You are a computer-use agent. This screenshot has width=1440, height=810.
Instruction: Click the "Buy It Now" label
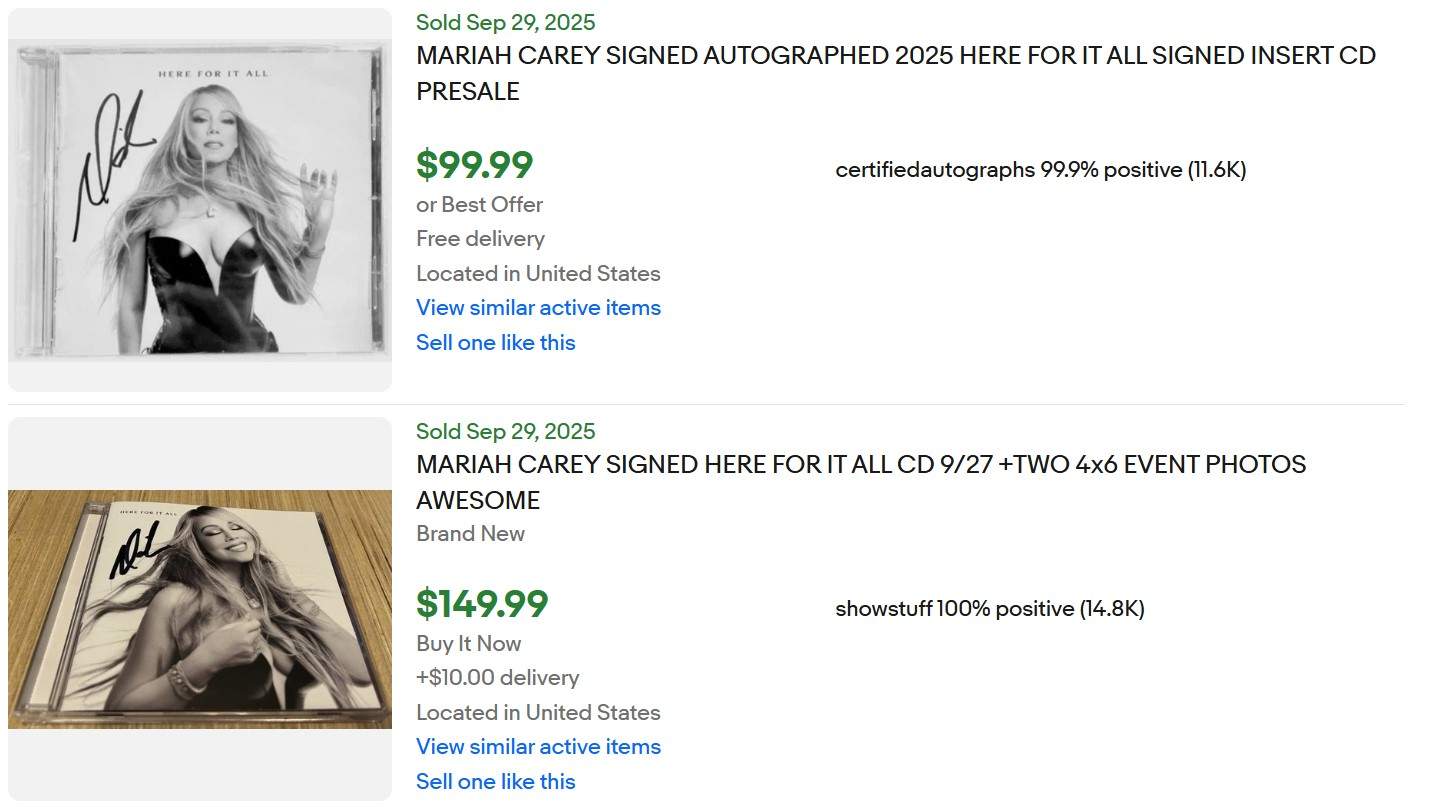click(x=468, y=644)
